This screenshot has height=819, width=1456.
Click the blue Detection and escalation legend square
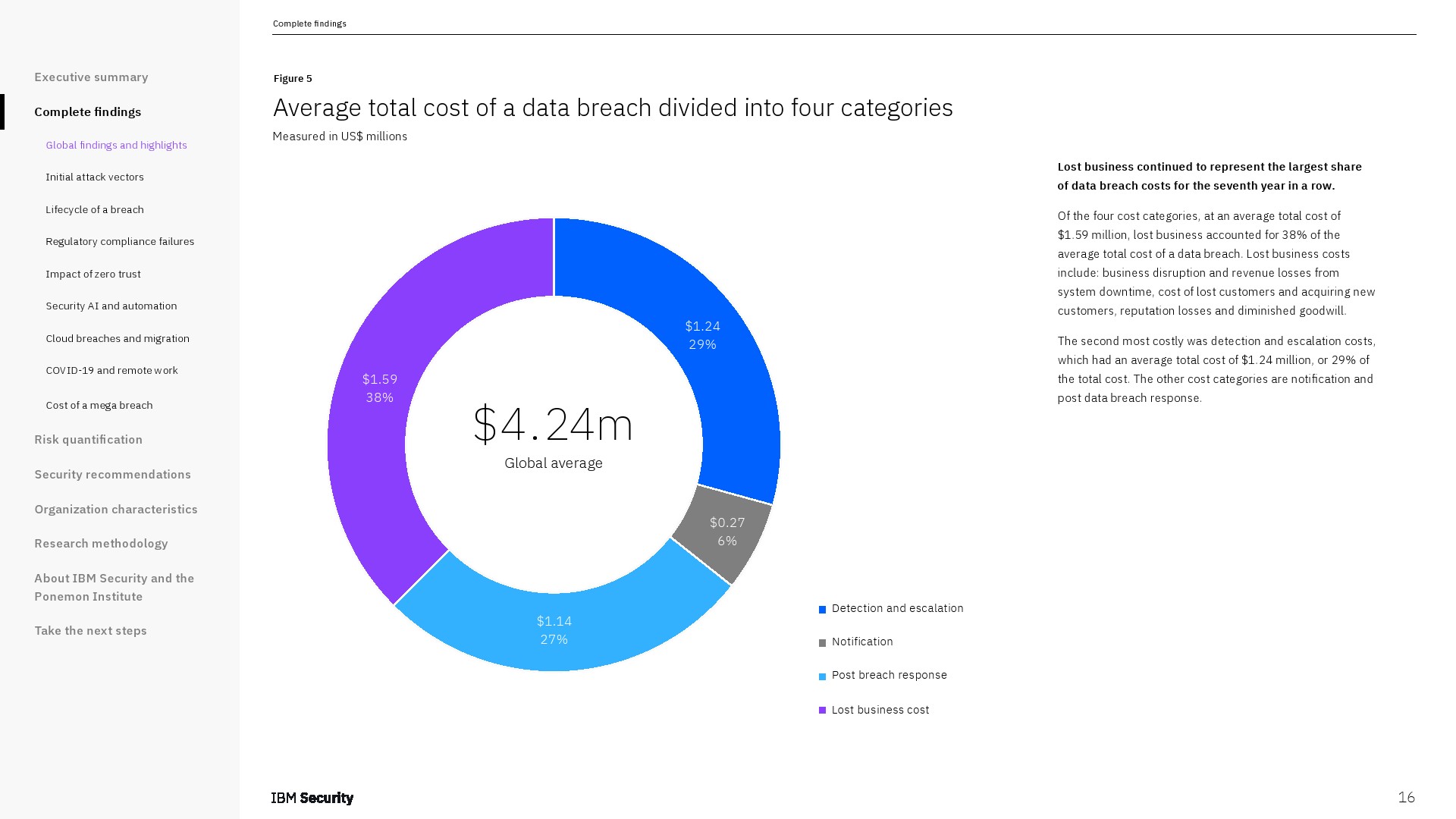(x=822, y=610)
